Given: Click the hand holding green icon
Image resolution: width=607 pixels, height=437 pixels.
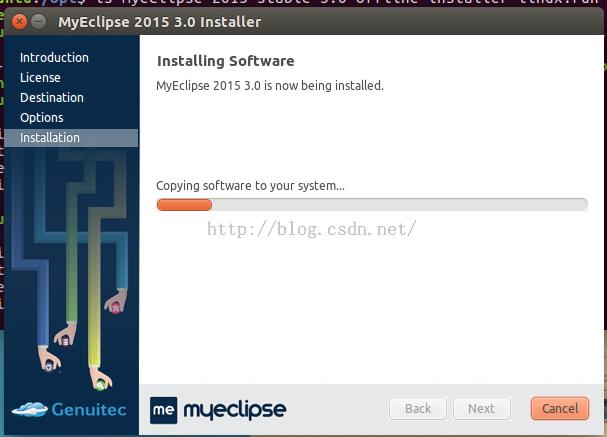Looking at the screenshot, I should point(101,378).
